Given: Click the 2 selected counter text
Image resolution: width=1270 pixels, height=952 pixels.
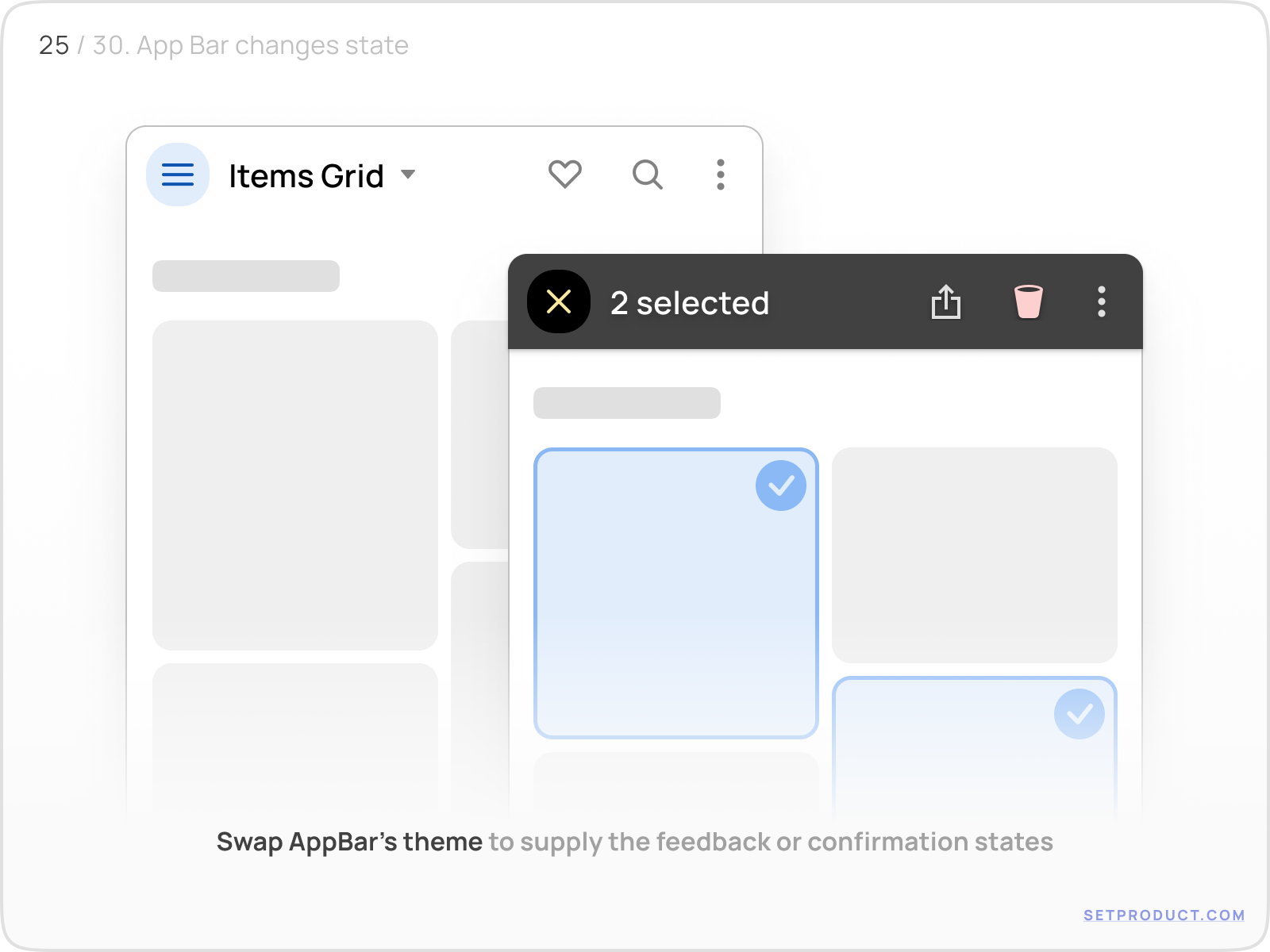Looking at the screenshot, I should click(691, 303).
